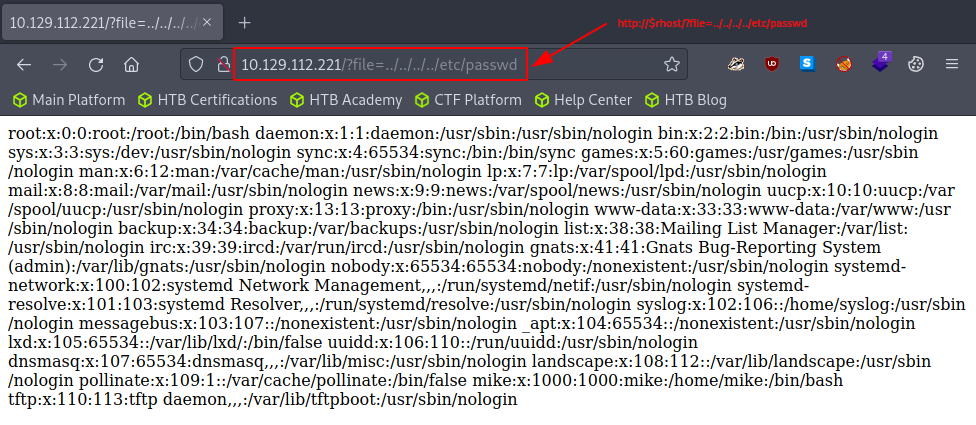Bookmark this page with the star
The height and width of the screenshot is (425, 976).
pos(671,65)
